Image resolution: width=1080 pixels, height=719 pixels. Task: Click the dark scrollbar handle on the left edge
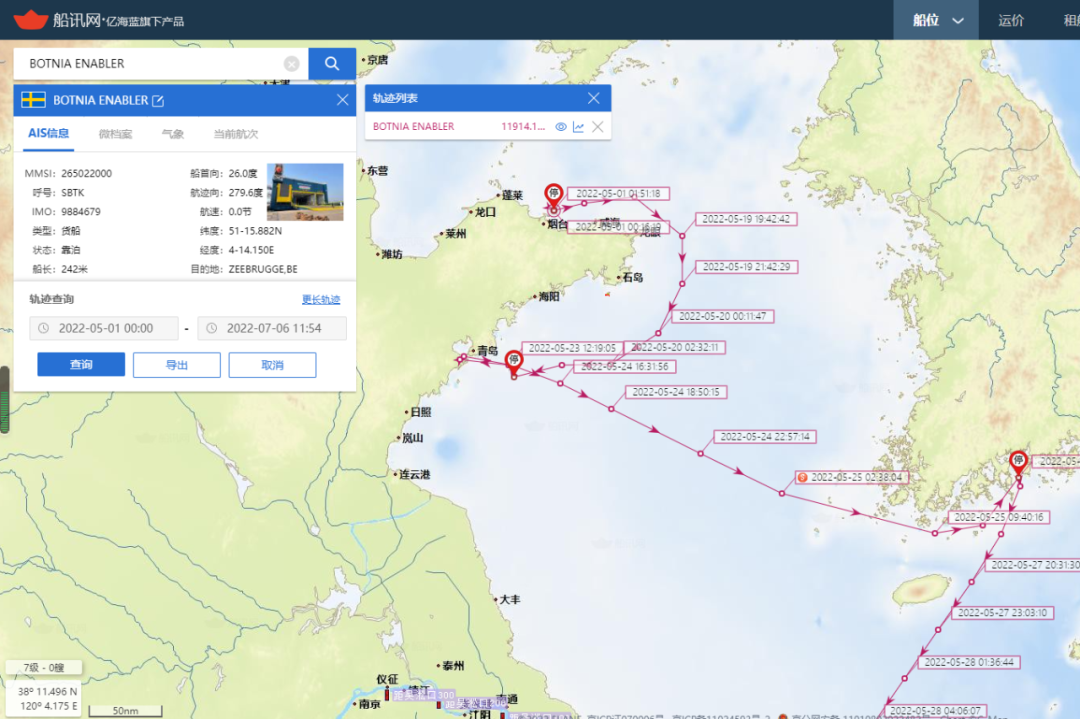tap(4, 378)
